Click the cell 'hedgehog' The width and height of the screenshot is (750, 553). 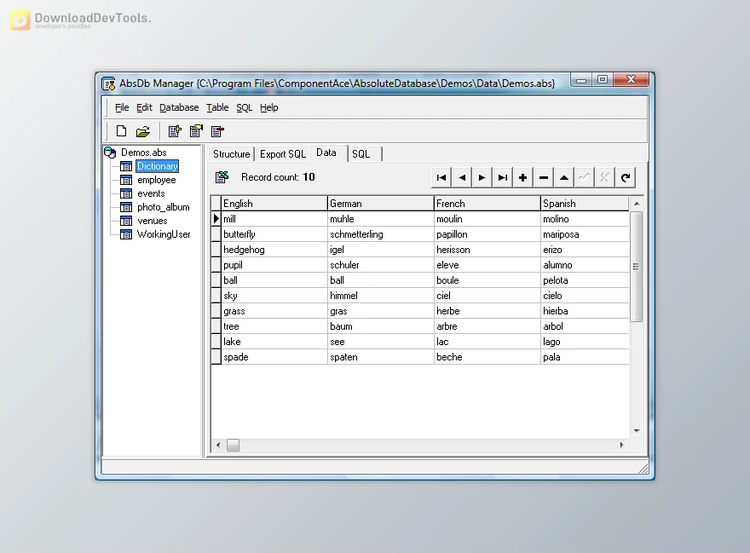(274, 250)
